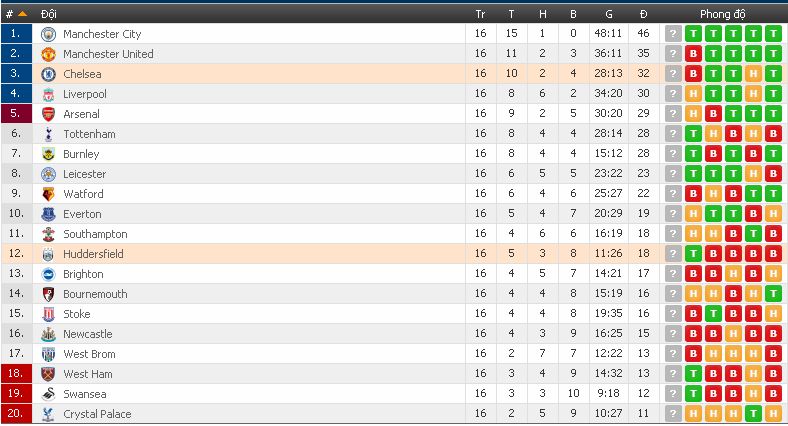
Task: Click the Watford club crest icon
Action: pyautogui.click(x=47, y=194)
